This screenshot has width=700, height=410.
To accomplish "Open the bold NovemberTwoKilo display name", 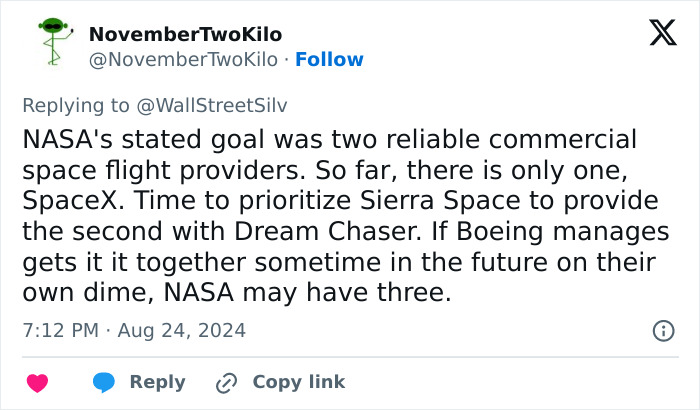I will pyautogui.click(x=185, y=34).
